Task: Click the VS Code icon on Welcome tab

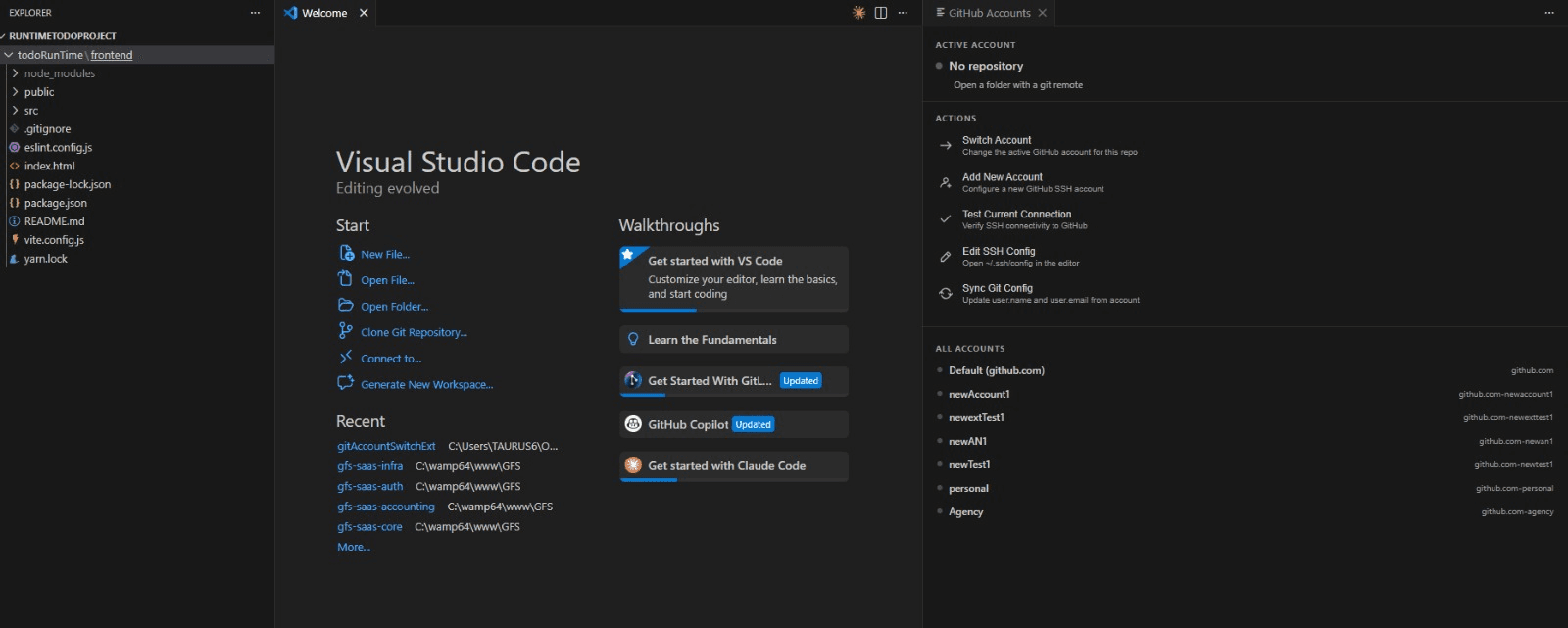Action: click(290, 13)
